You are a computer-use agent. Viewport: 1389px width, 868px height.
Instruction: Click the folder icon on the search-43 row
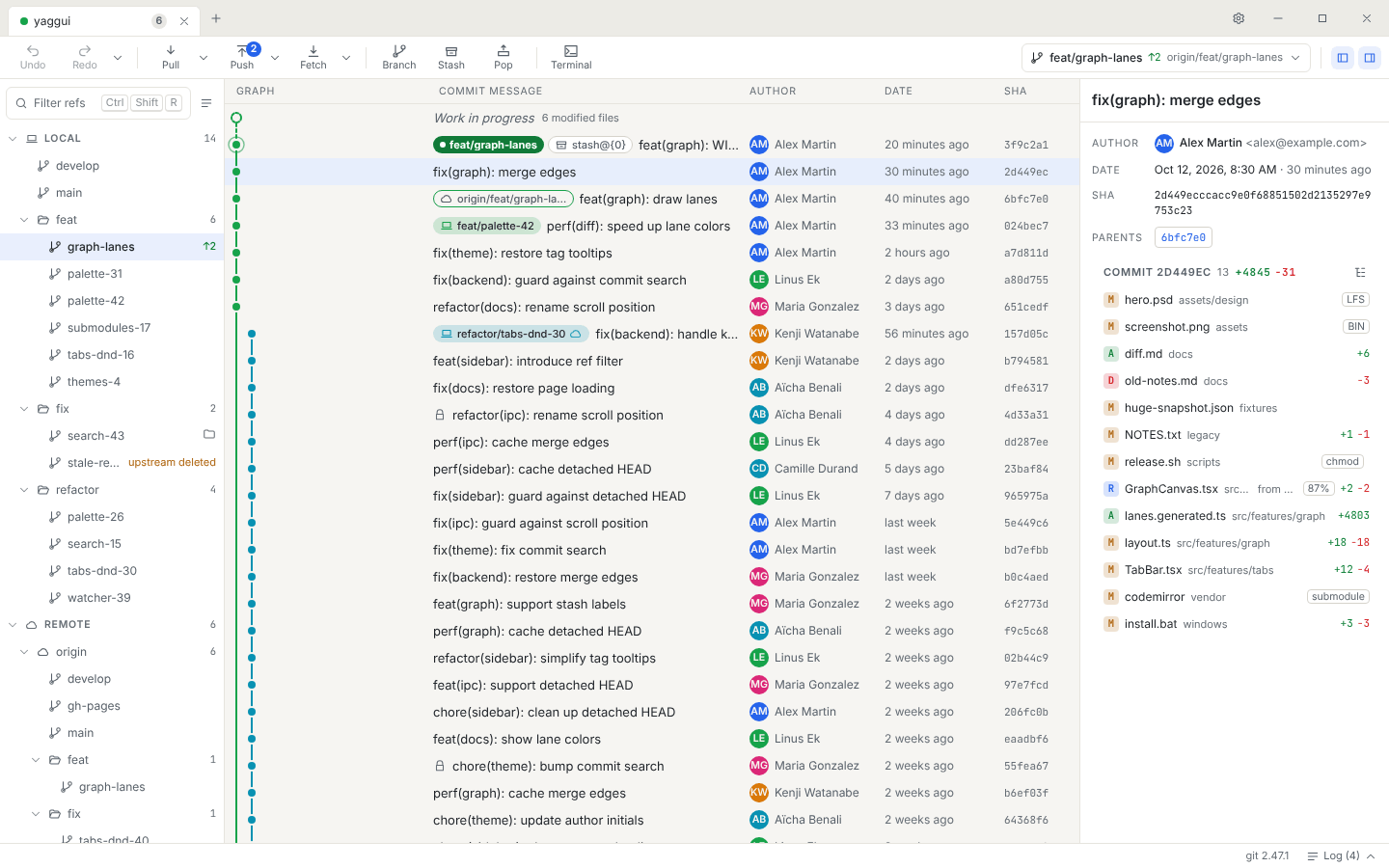click(209, 435)
